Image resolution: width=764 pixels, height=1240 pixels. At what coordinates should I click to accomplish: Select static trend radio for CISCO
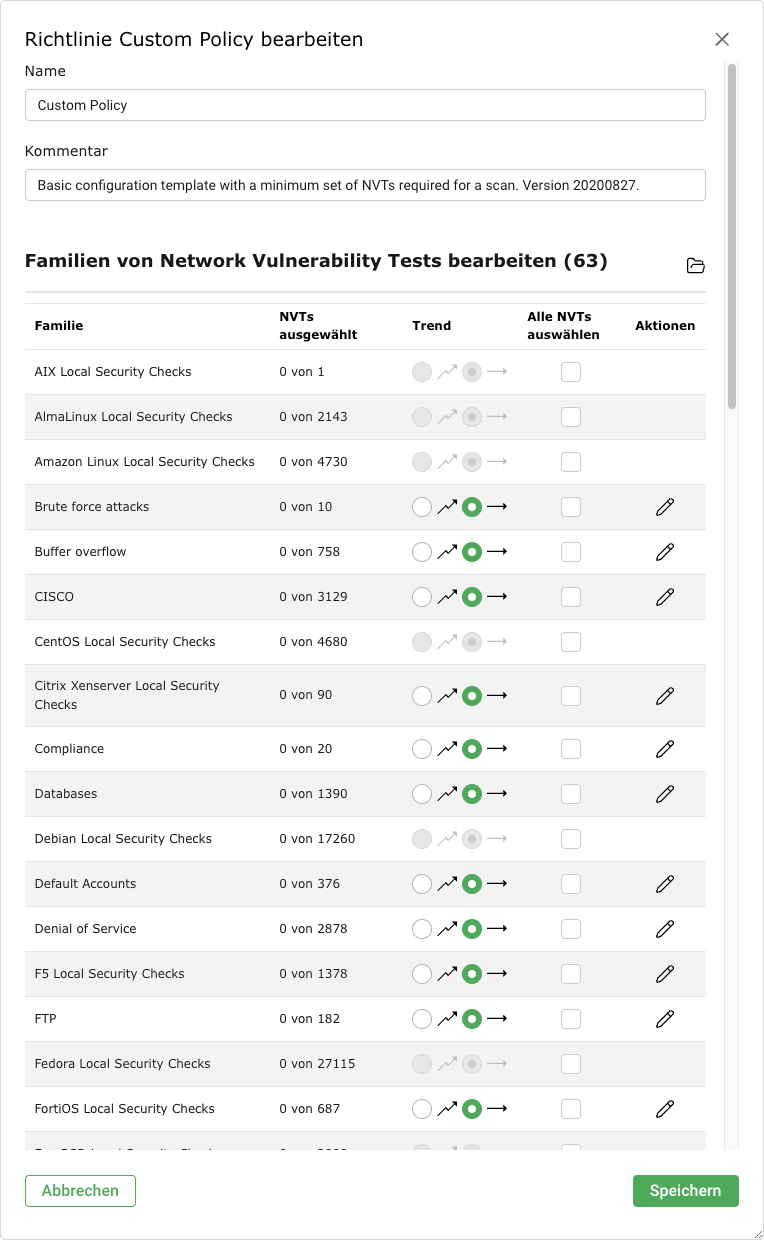pyautogui.click(x=472, y=597)
